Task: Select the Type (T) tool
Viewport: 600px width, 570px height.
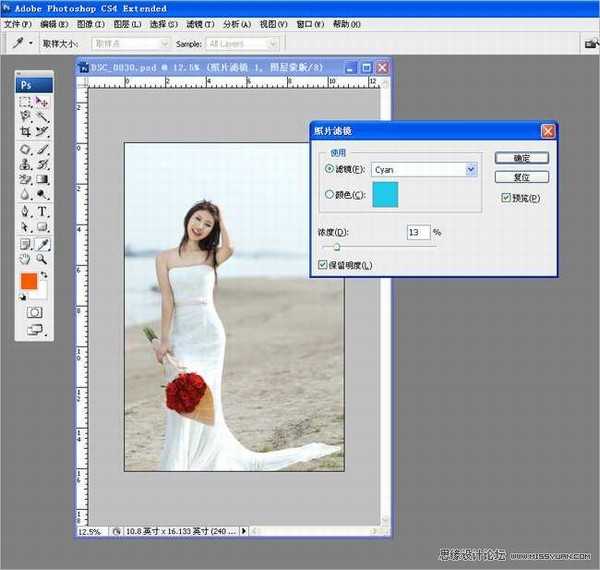Action: coord(43,212)
